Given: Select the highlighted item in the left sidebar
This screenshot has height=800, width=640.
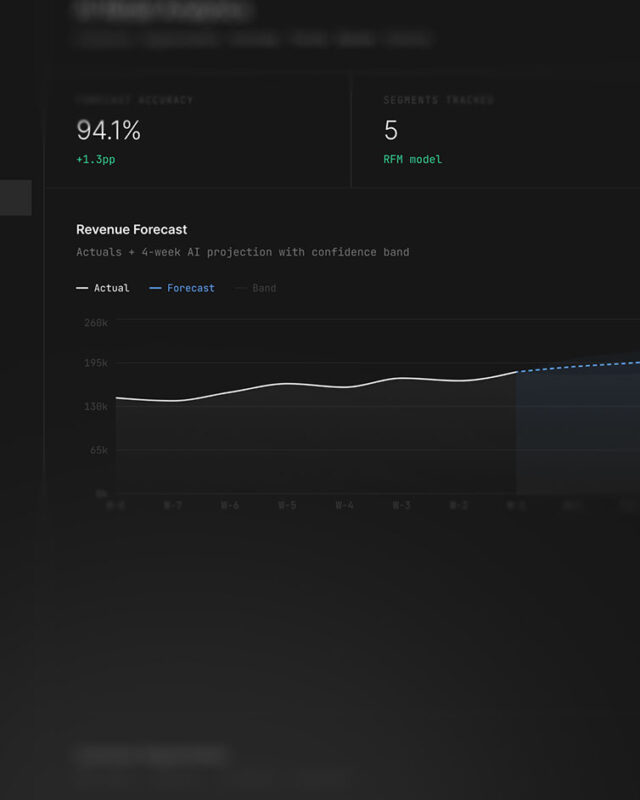Looking at the screenshot, I should pos(16,197).
